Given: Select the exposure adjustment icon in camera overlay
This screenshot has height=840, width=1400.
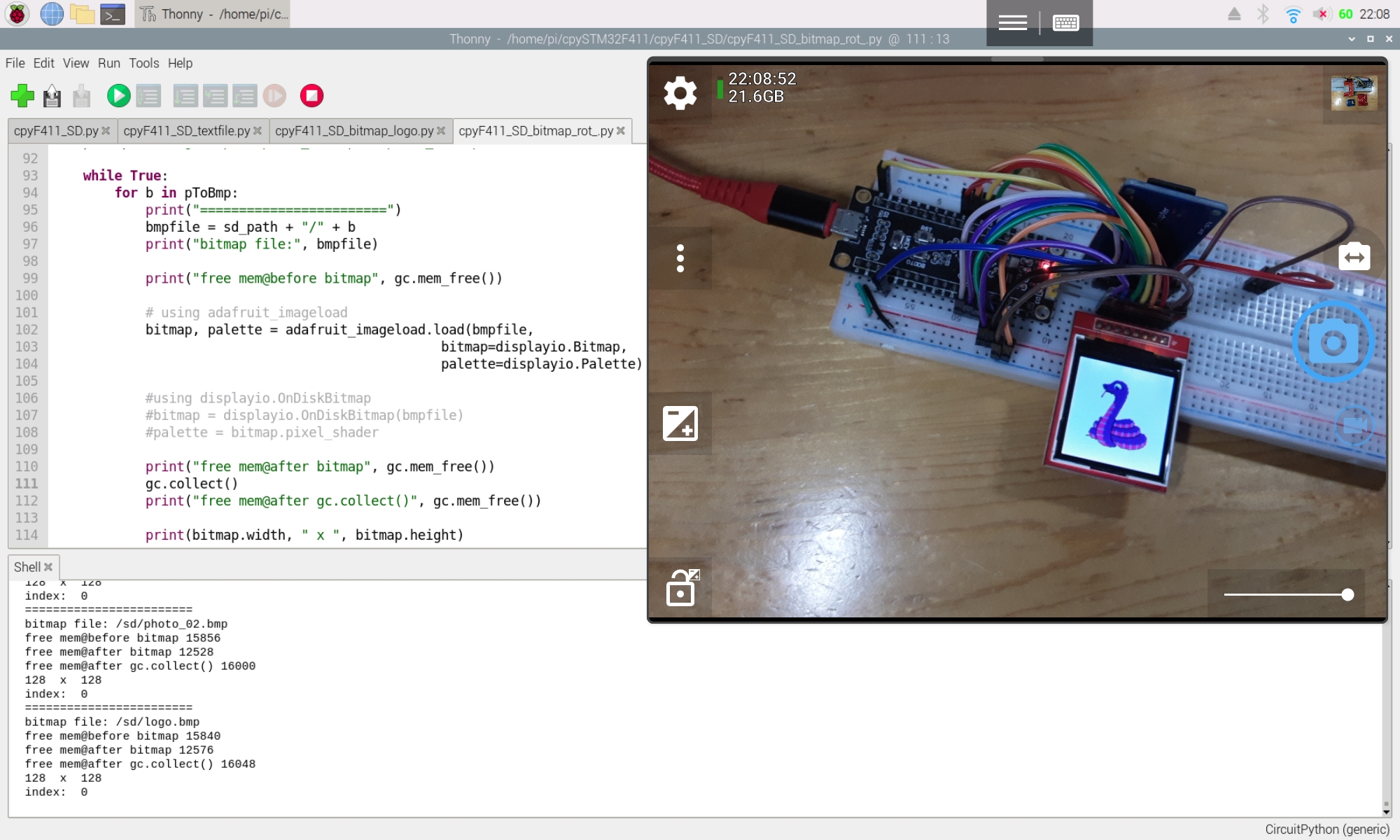Looking at the screenshot, I should [680, 423].
